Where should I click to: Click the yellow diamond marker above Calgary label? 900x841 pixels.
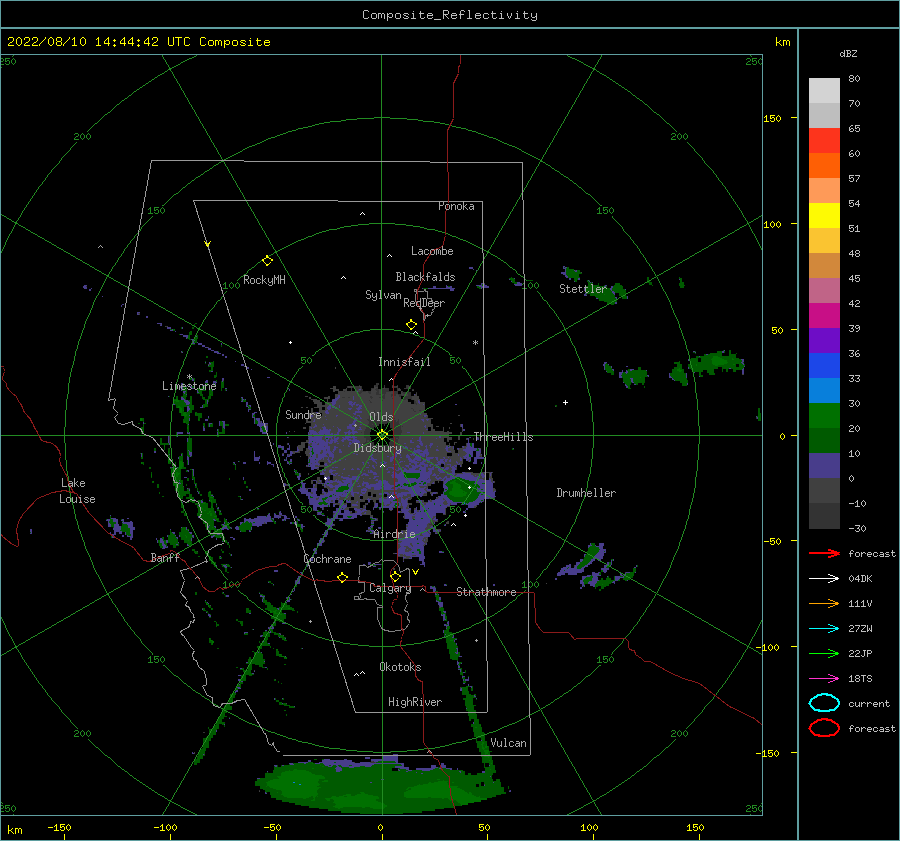click(x=395, y=576)
